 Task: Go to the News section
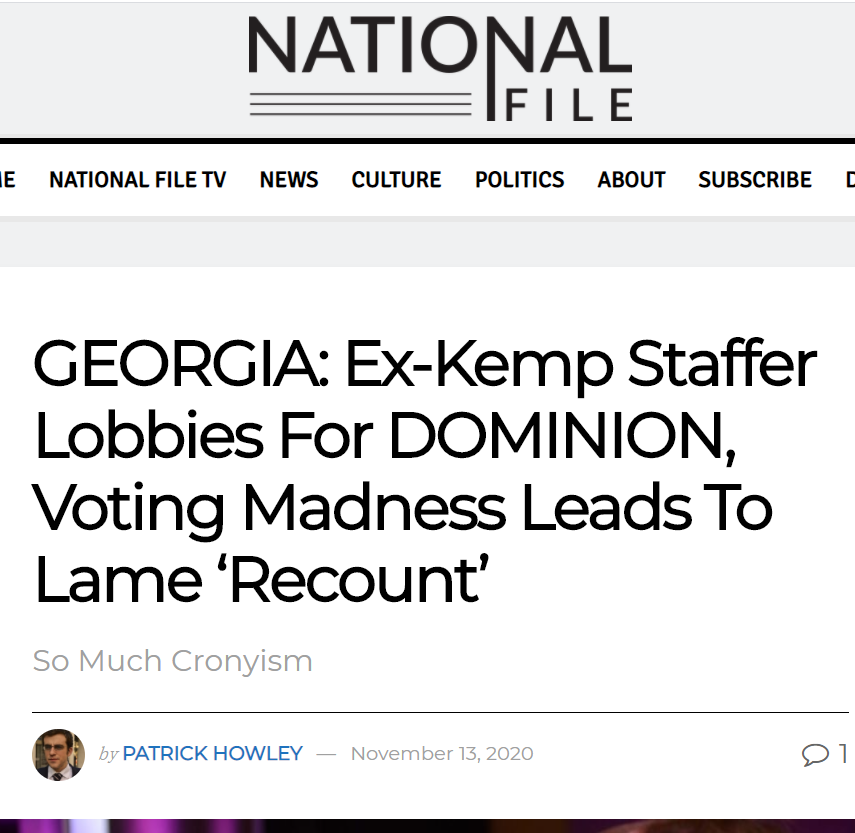[x=289, y=180]
